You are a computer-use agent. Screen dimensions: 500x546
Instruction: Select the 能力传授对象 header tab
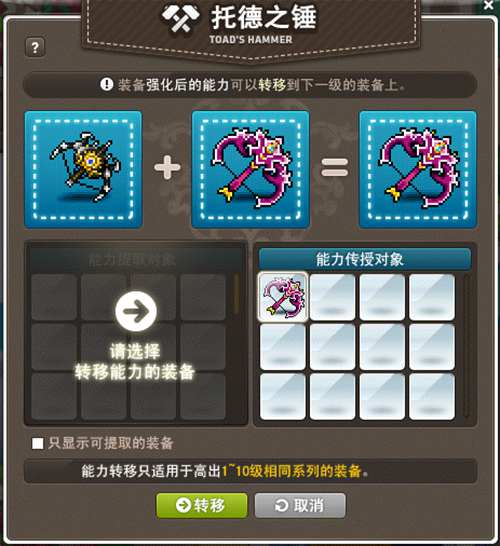click(365, 259)
